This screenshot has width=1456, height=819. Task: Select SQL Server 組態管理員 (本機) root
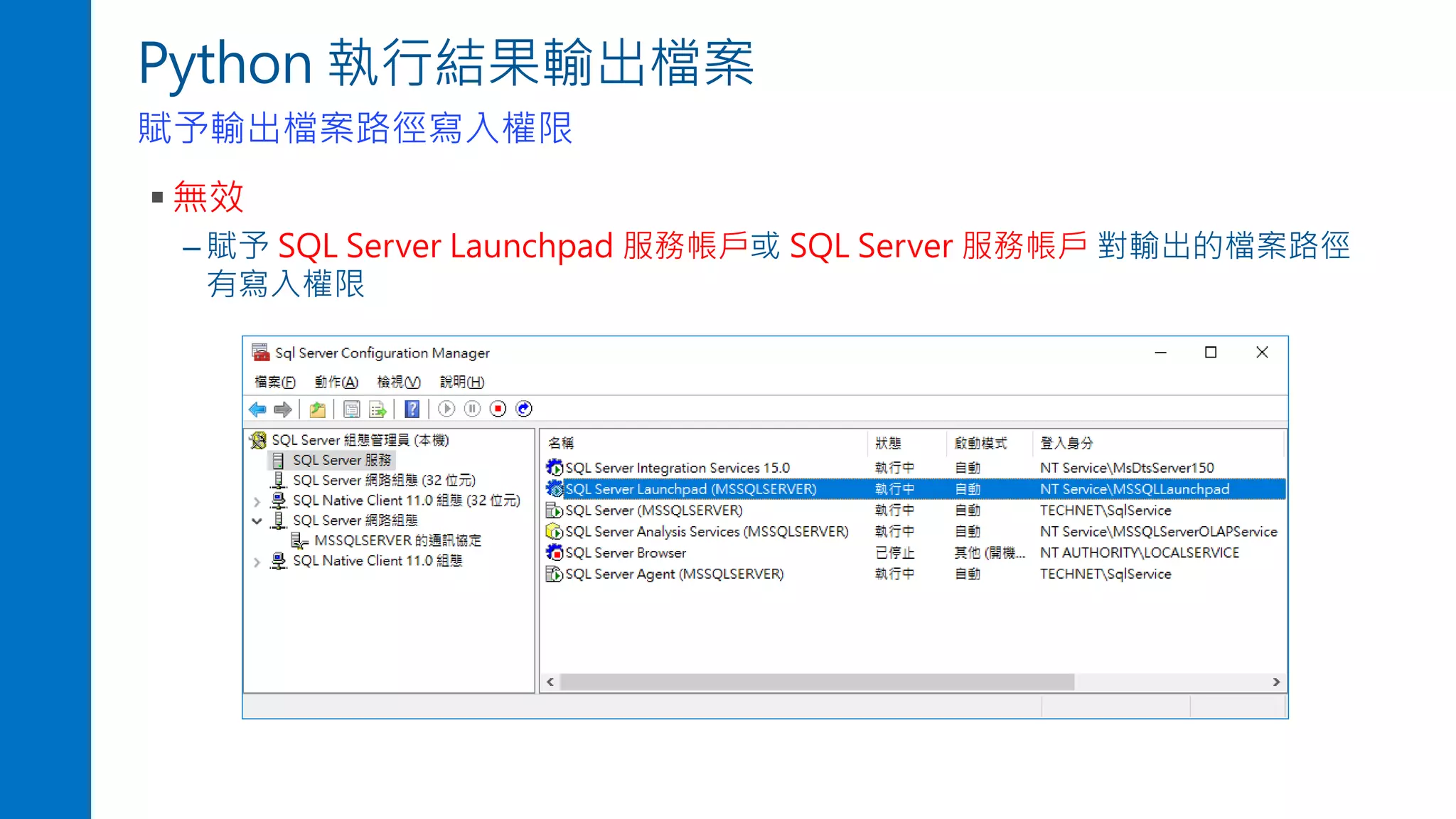click(x=360, y=441)
